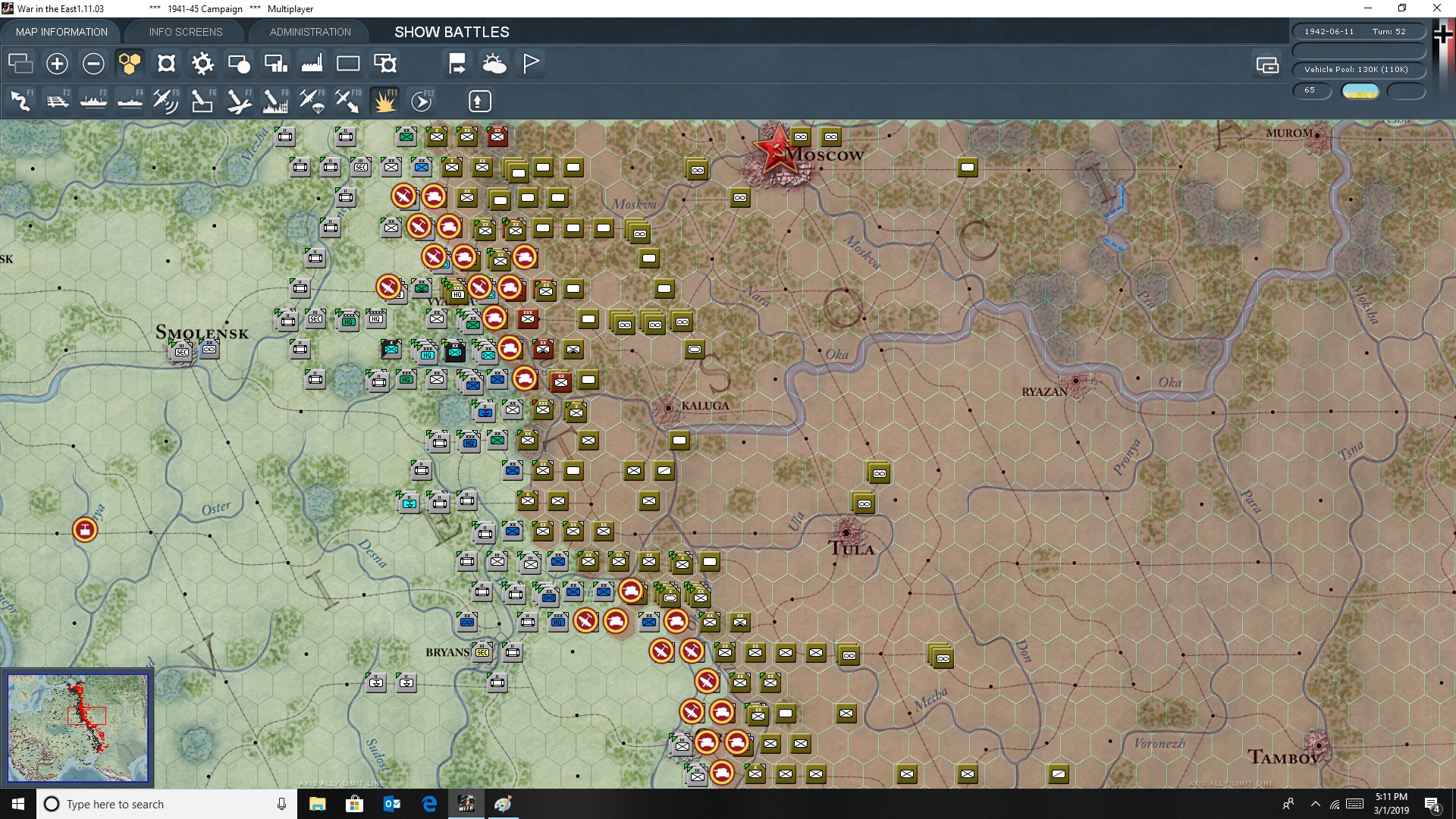Select Air Recon mode (F5)

166,101
